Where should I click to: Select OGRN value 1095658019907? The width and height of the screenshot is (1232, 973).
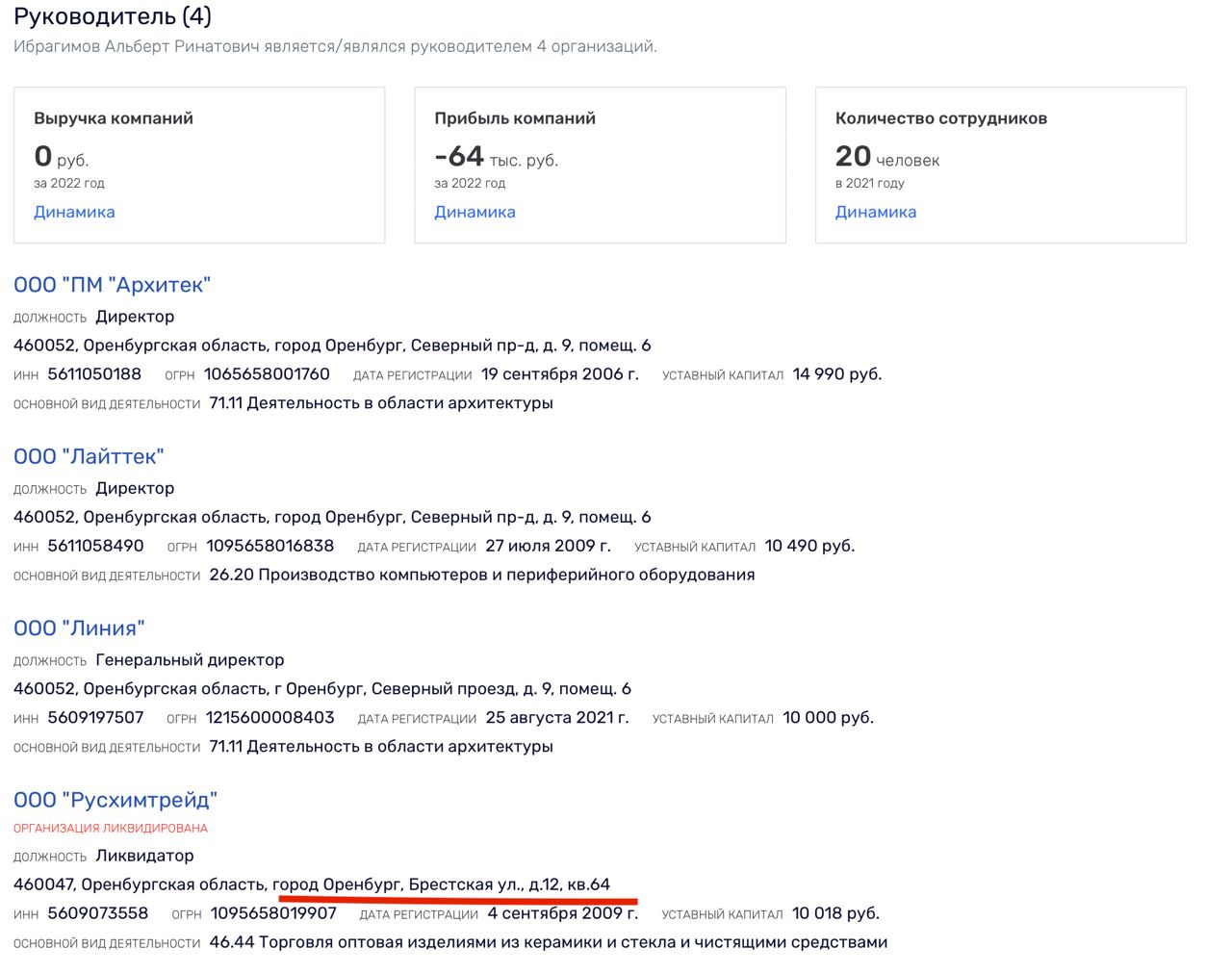coord(274,913)
